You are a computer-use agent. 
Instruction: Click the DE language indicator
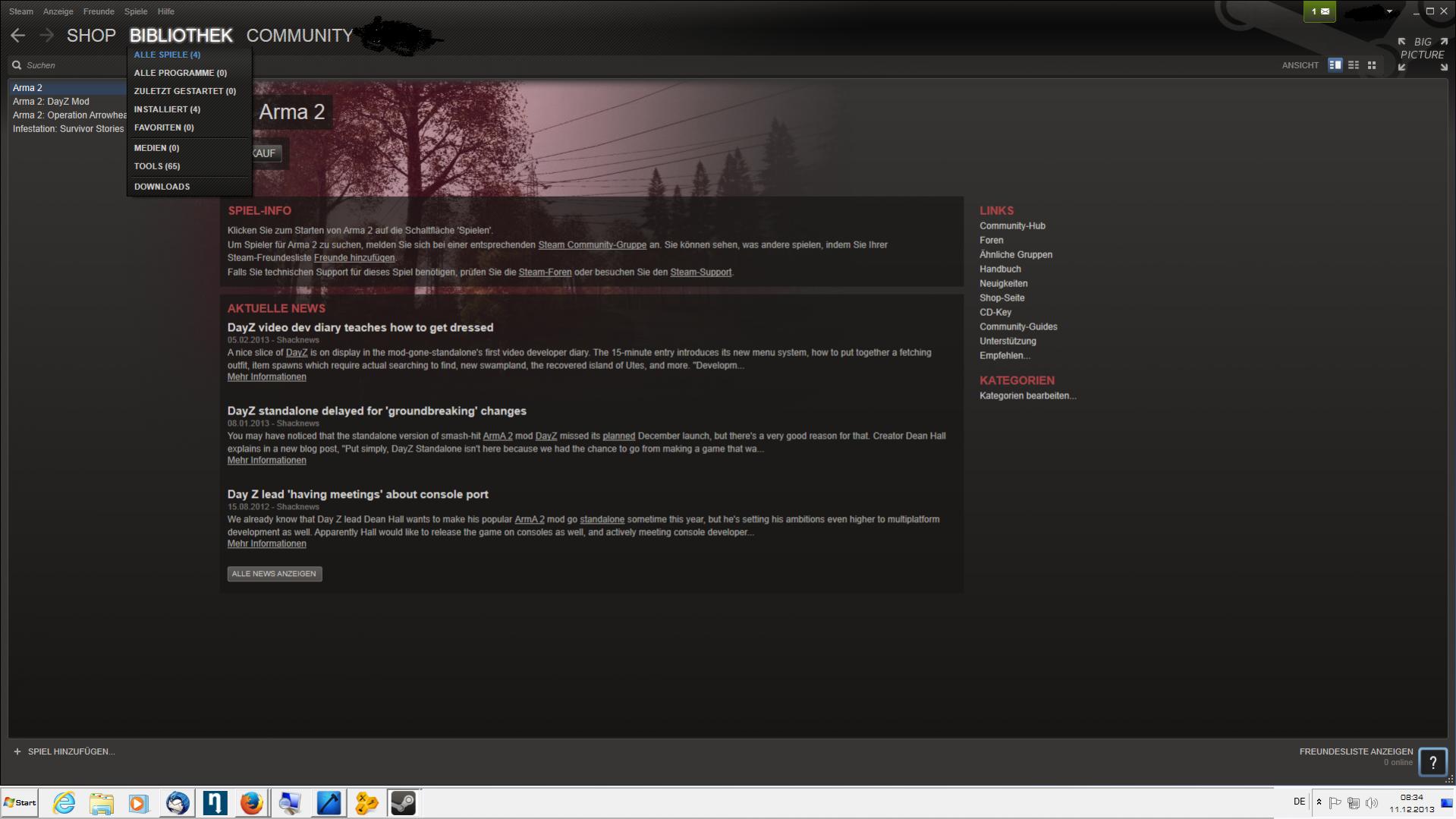point(1299,802)
